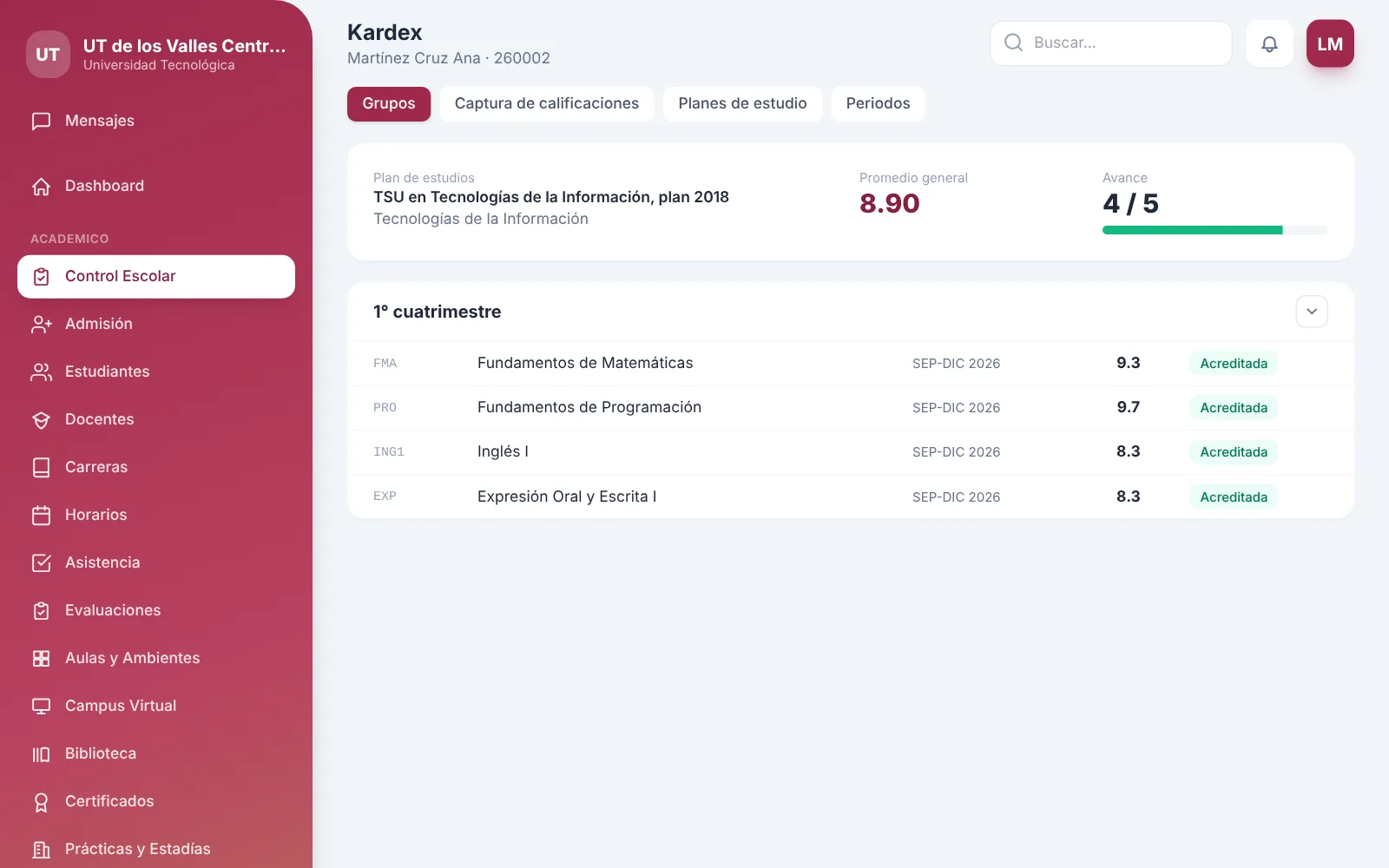Click the TSU en Tecnologías plan title

point(551,197)
